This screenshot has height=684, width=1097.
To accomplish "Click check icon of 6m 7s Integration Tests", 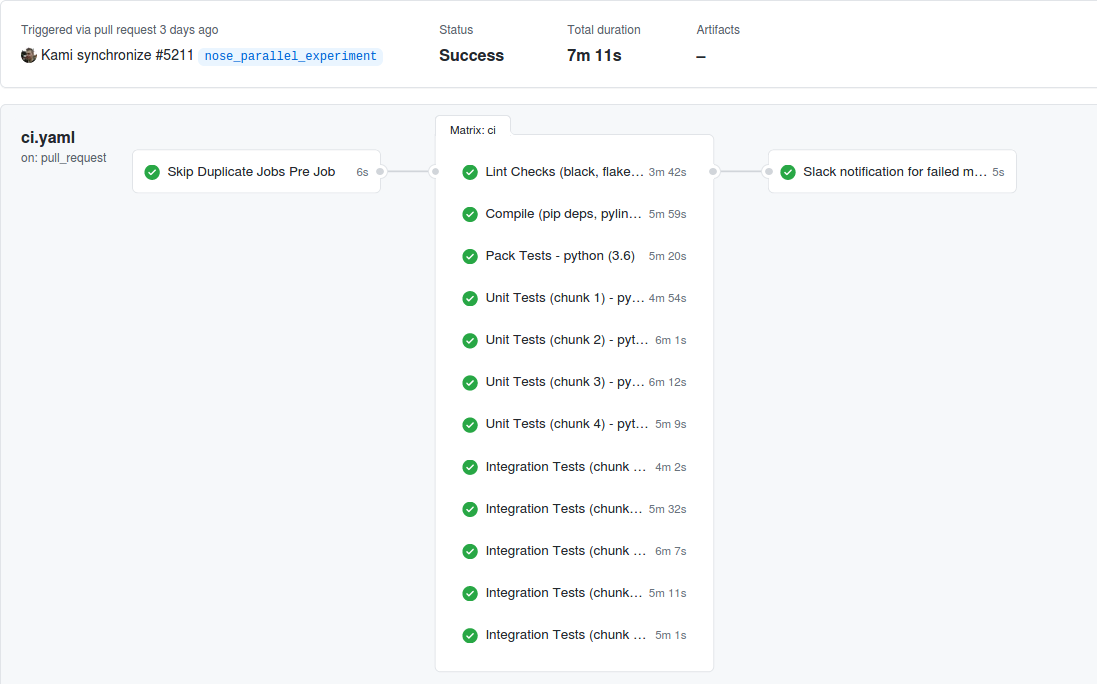I will pyautogui.click(x=470, y=551).
